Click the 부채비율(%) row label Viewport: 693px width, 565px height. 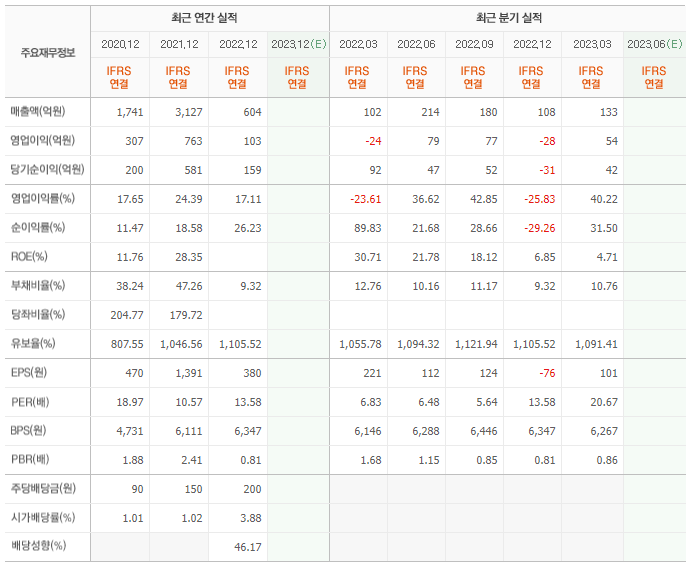coord(38,286)
